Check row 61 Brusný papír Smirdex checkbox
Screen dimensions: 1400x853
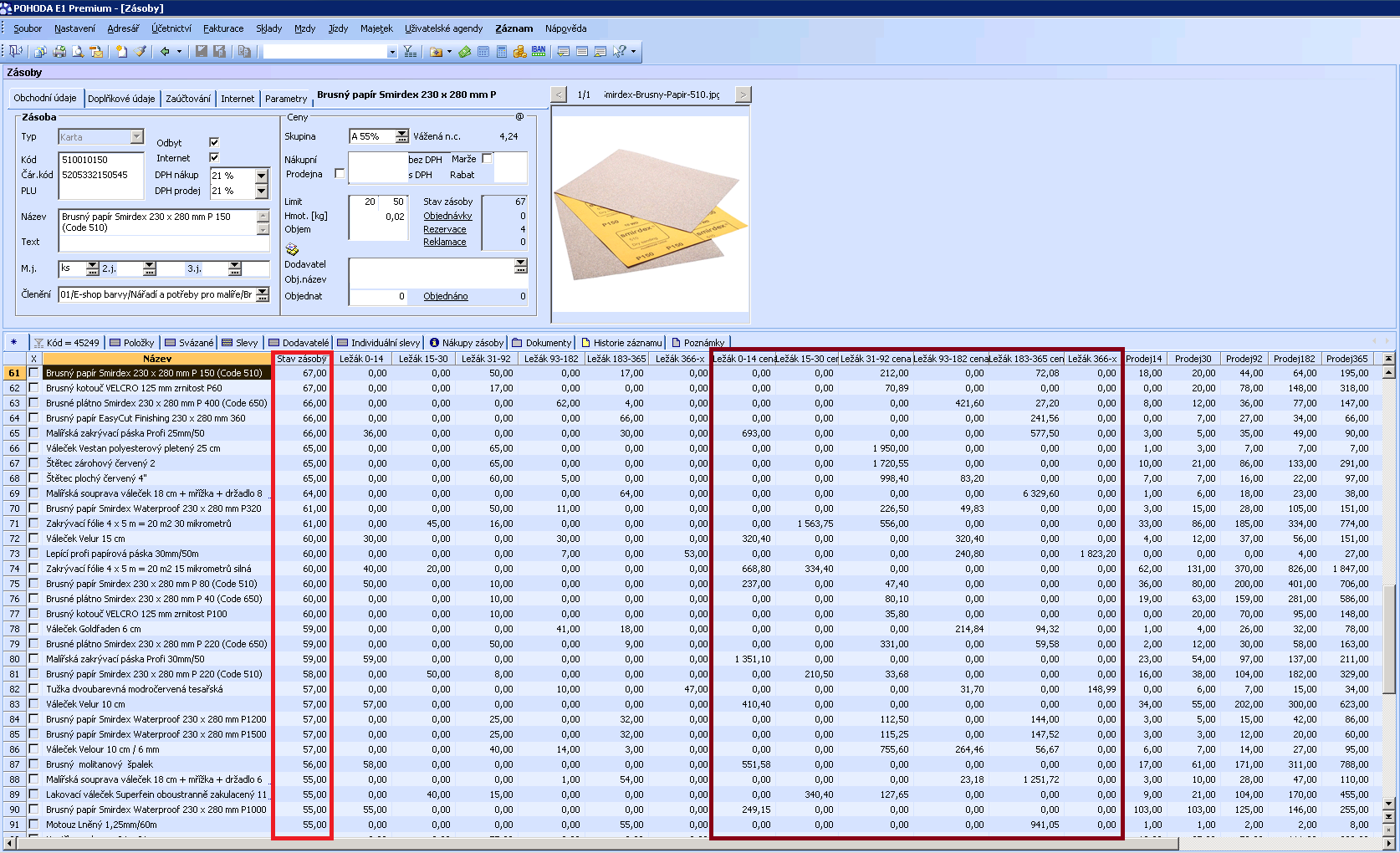point(33,373)
